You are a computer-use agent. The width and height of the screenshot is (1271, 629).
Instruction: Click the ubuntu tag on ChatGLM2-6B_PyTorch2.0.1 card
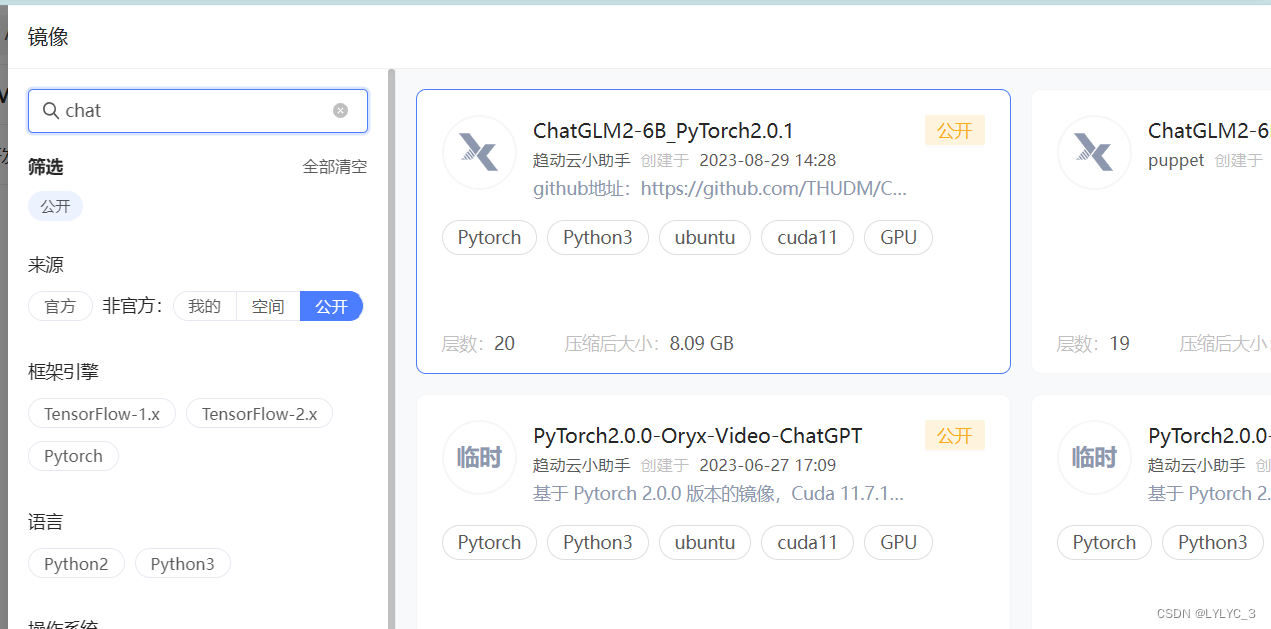point(705,237)
